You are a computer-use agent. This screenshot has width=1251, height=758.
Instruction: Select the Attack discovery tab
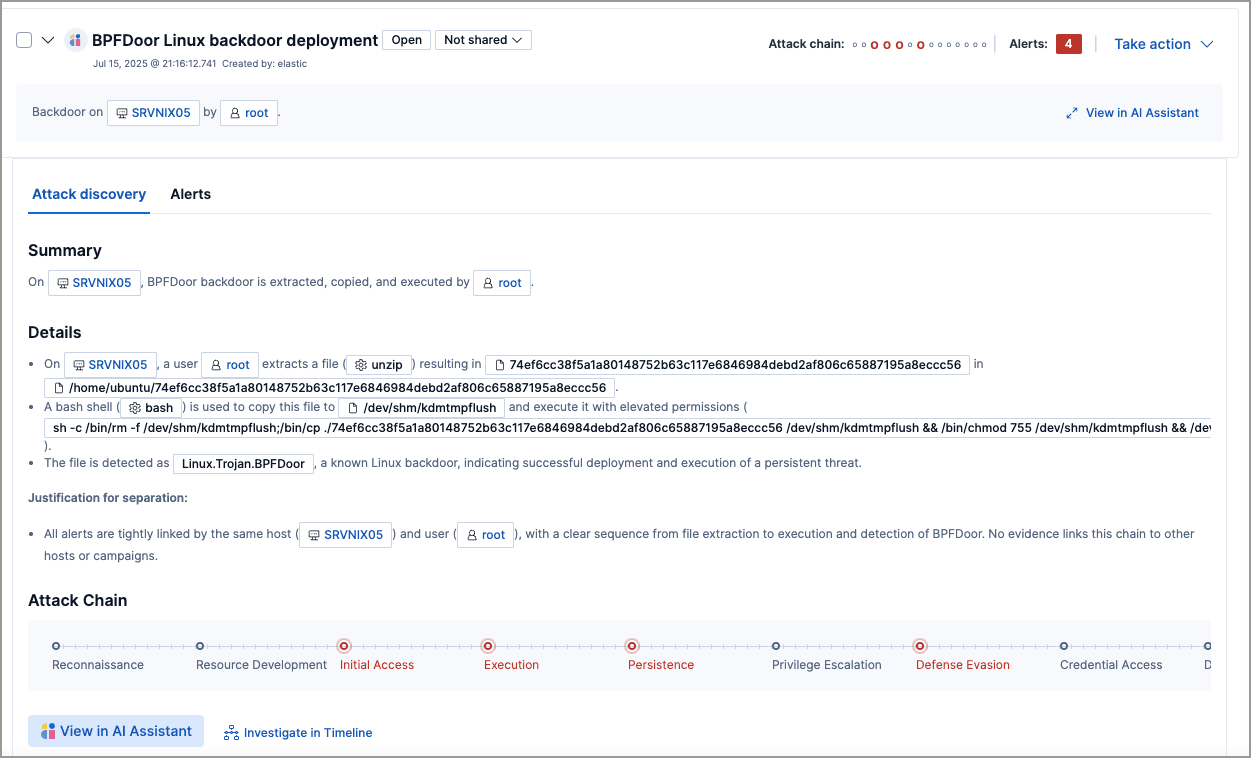click(89, 194)
